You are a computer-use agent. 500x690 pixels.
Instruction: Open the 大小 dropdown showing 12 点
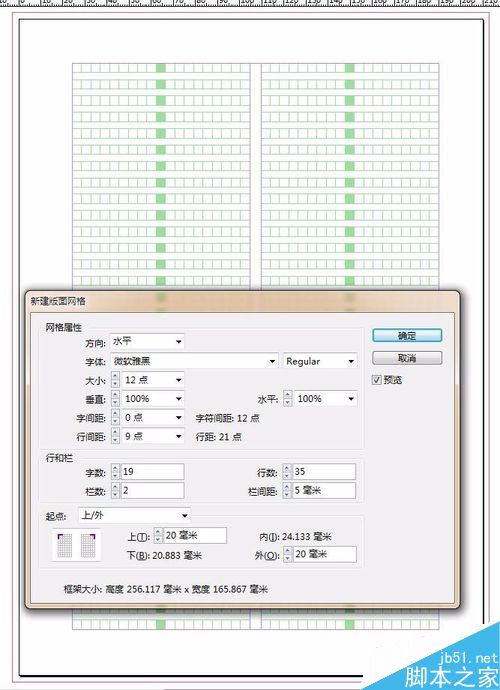[152, 380]
